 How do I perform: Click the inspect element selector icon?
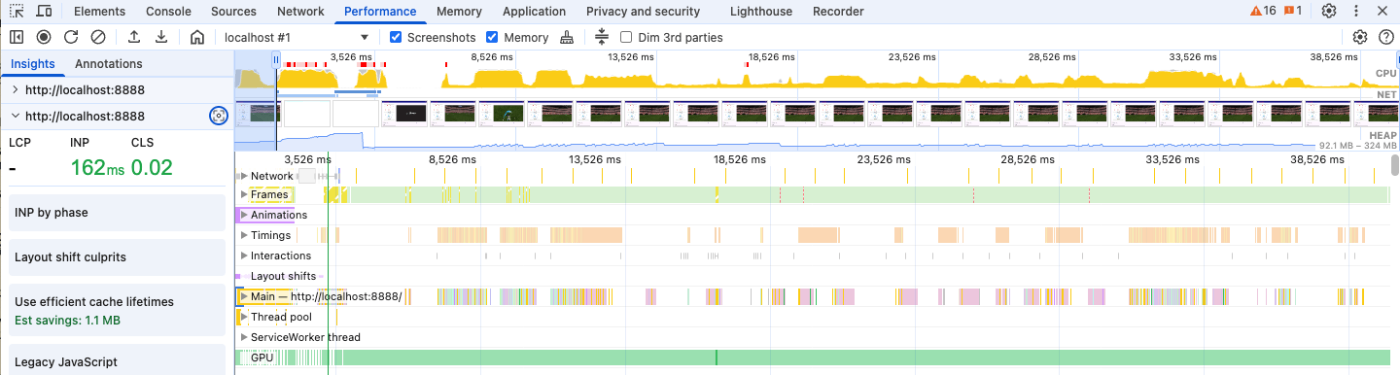point(17,11)
